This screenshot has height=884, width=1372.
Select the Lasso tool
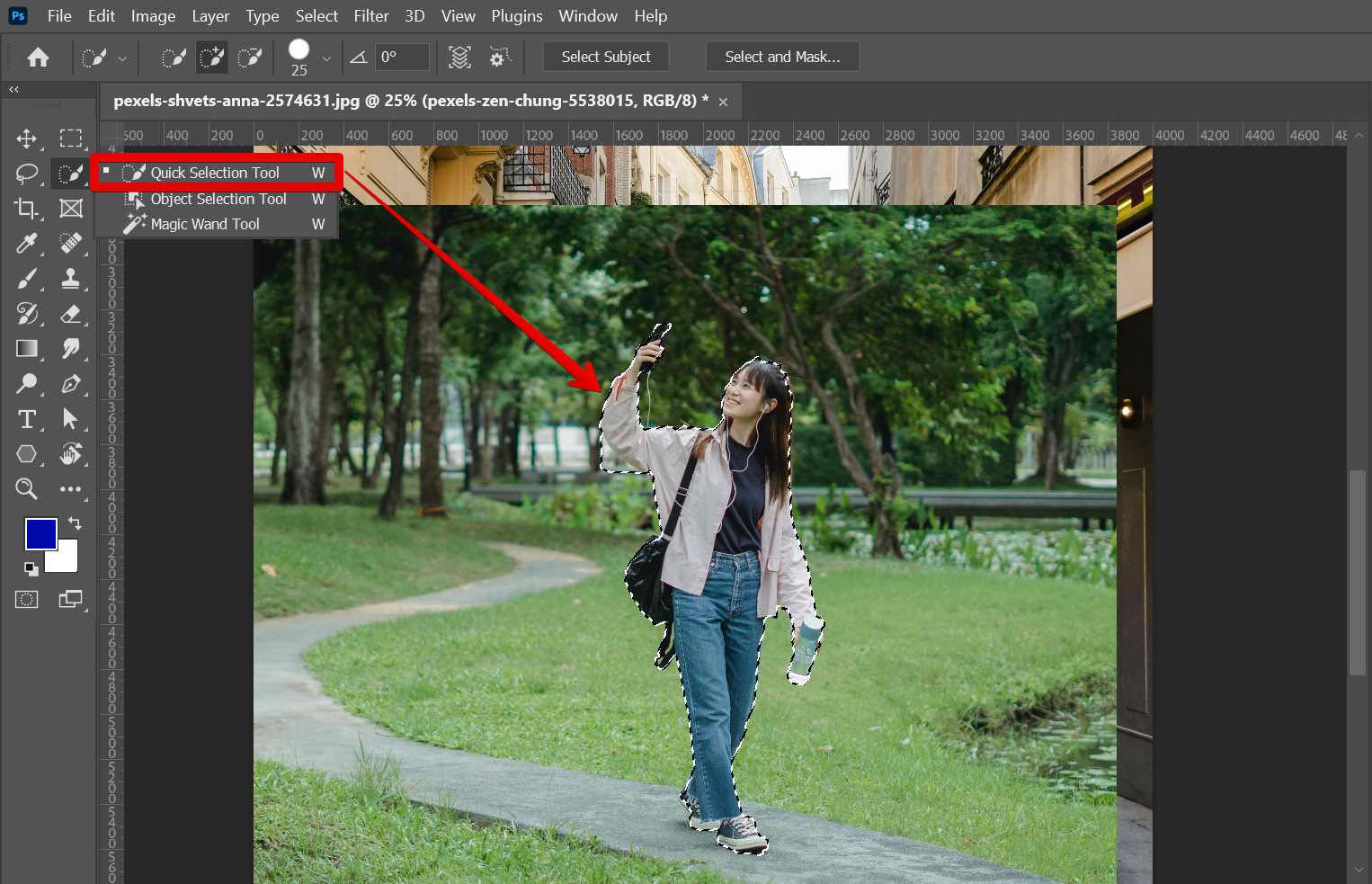[26, 174]
